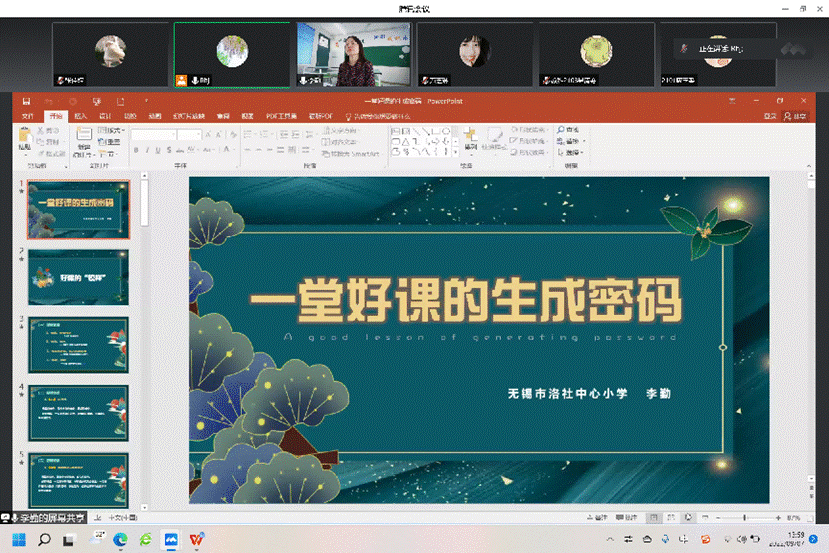
Task: Click the Save icon in quick access toolbar
Action: point(26,101)
